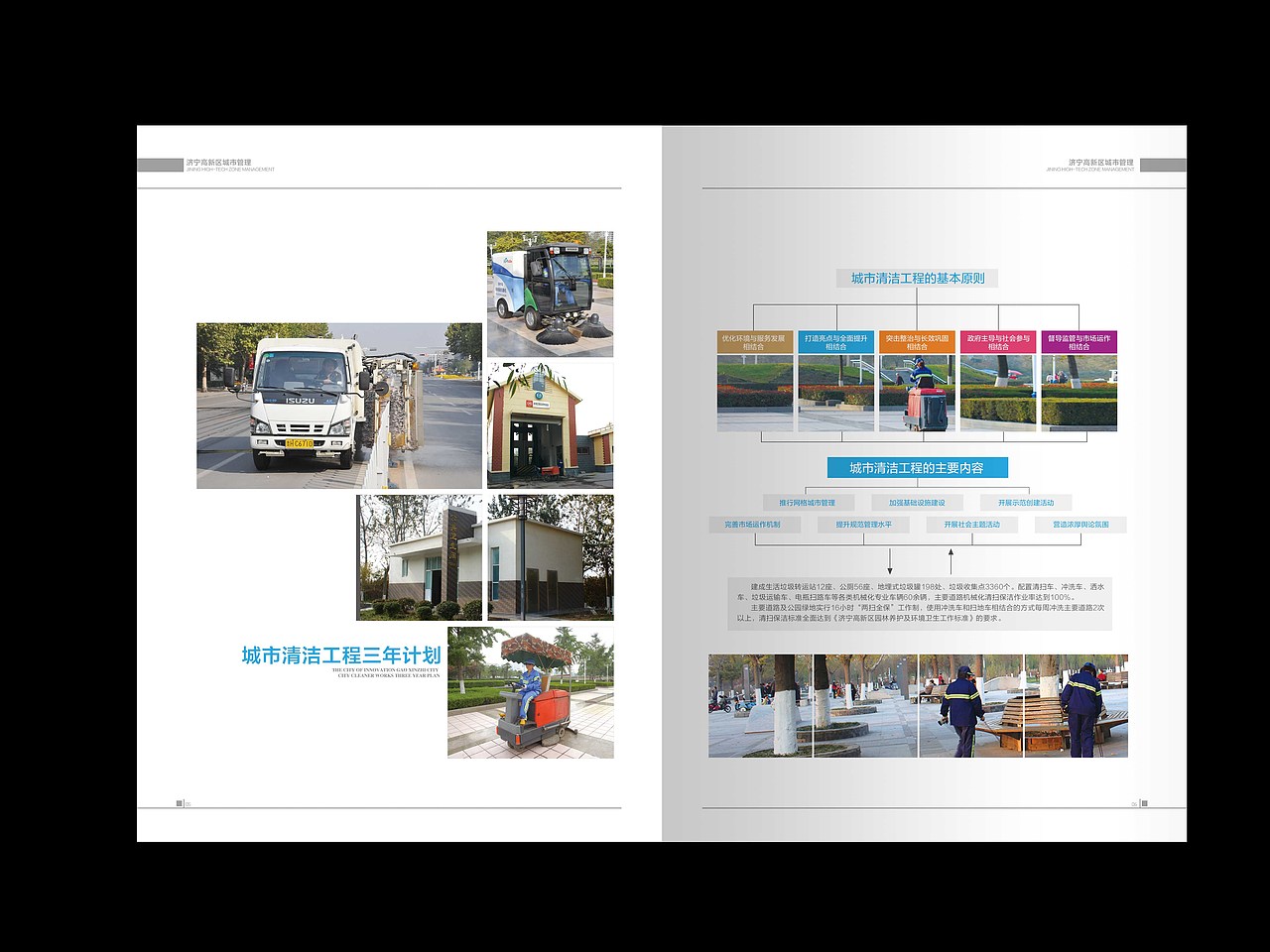The image size is (1270, 952).
Task: Click the box 开展社会主题活动
Action: click(972, 525)
